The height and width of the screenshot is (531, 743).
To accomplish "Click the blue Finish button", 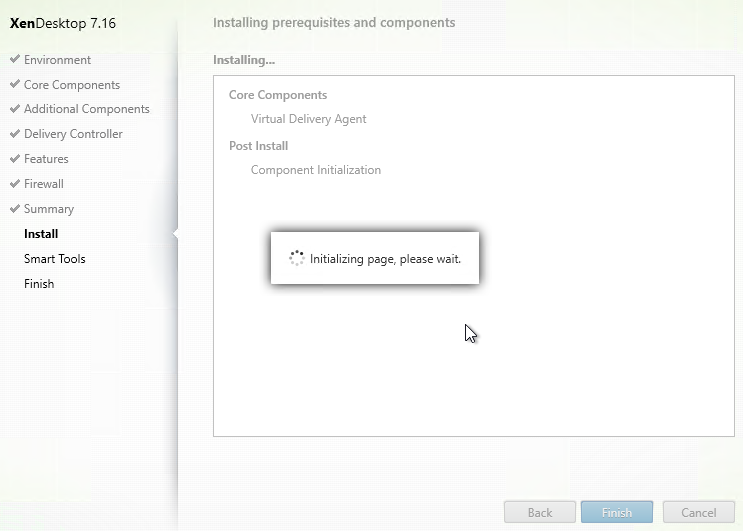I will click(x=617, y=512).
